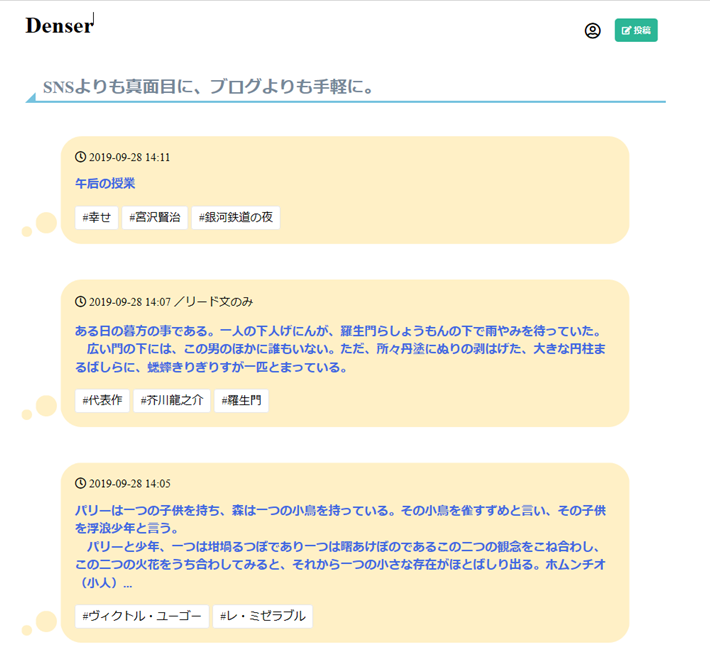Screen dimensions: 710x668
Task: Click the SNSよりも真面目に tagline heading
Action: [x=209, y=87]
